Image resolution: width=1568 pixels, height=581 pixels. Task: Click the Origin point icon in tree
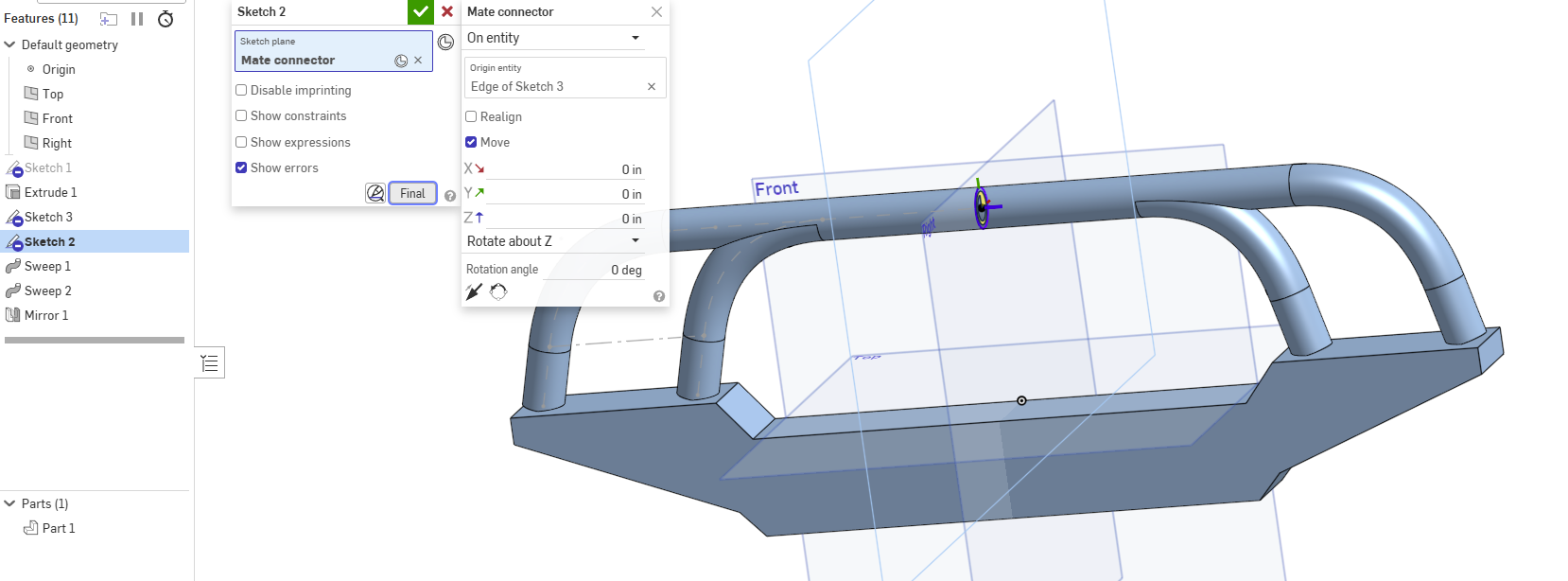click(x=31, y=69)
